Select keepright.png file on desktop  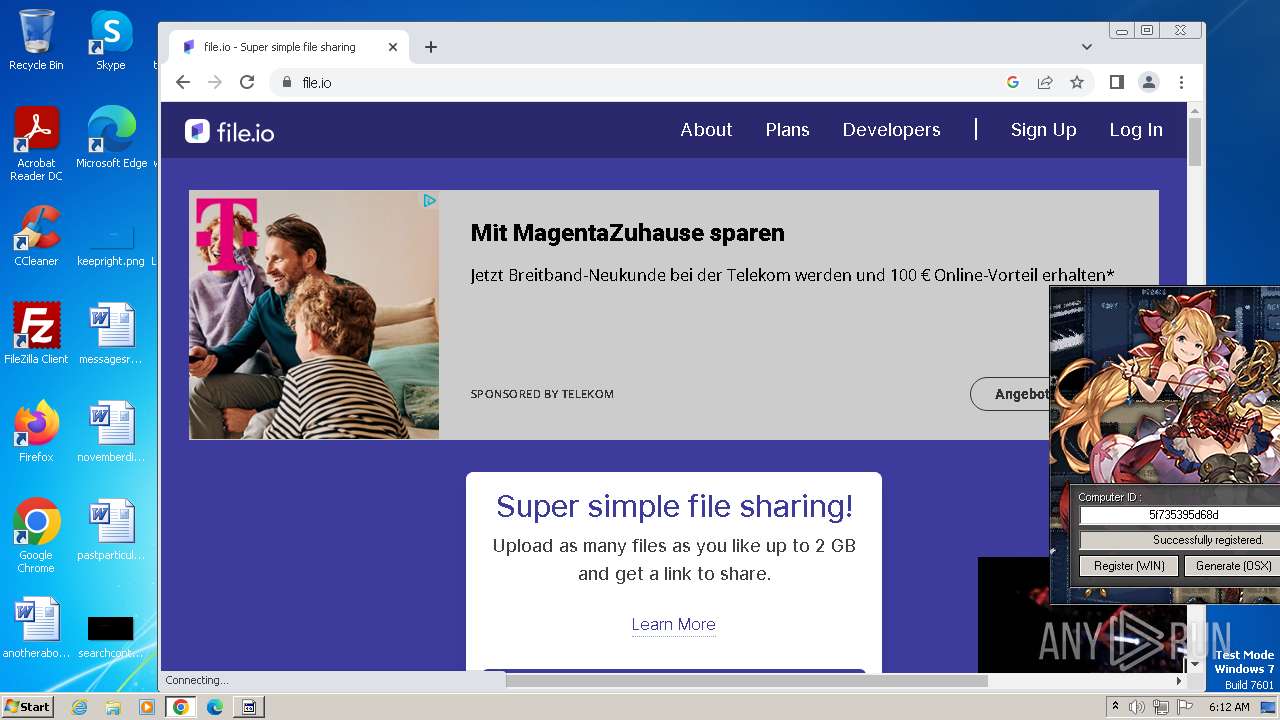(x=111, y=243)
